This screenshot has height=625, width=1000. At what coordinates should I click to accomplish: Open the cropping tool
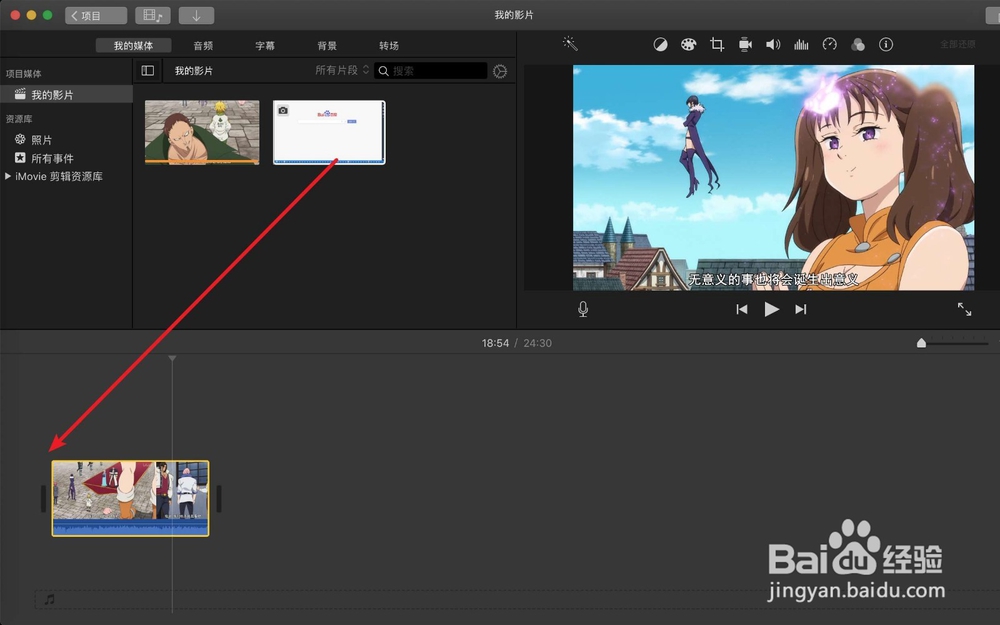(717, 44)
